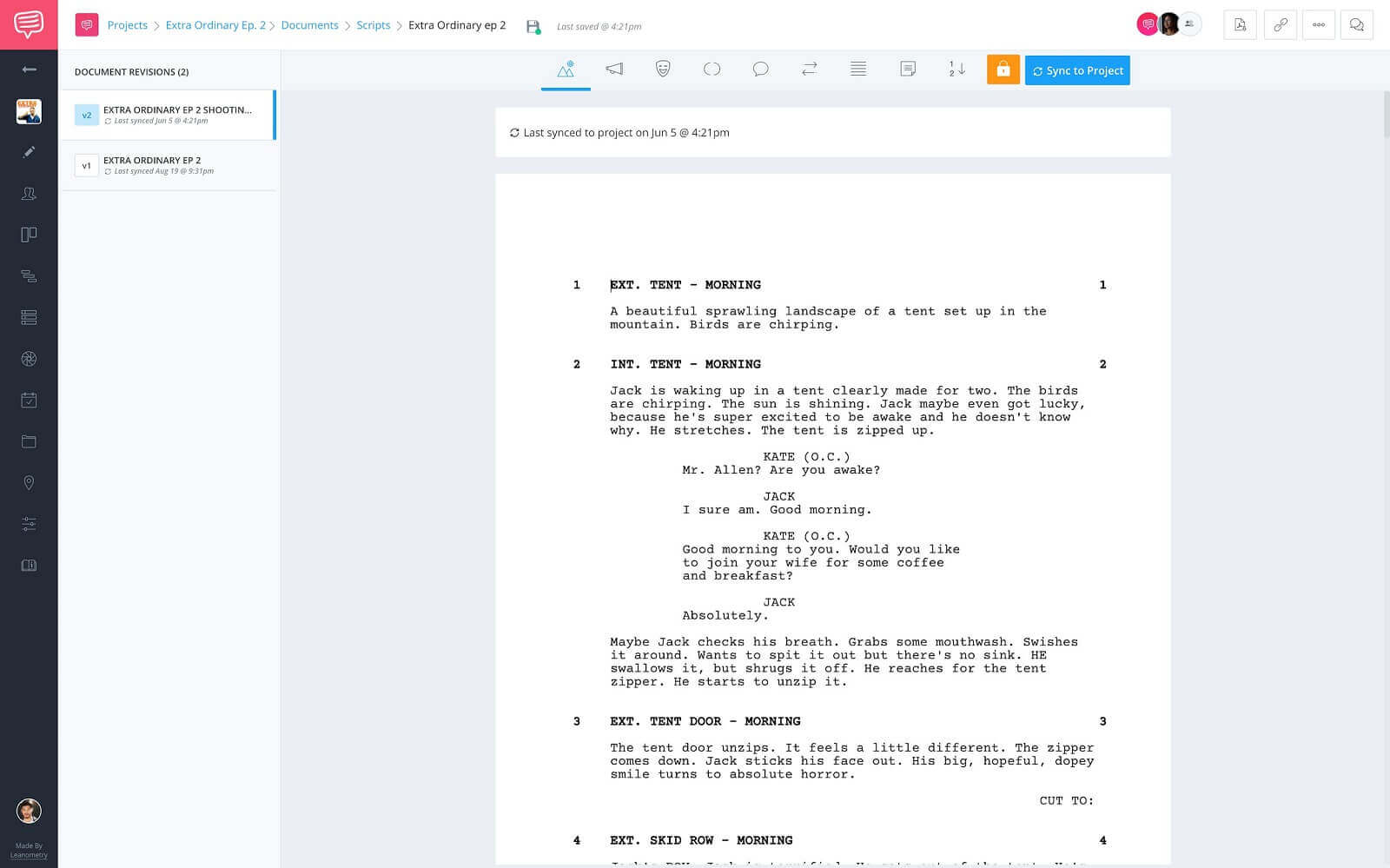The width and height of the screenshot is (1390, 868).
Task: Select the general text lines tool
Action: click(x=858, y=70)
